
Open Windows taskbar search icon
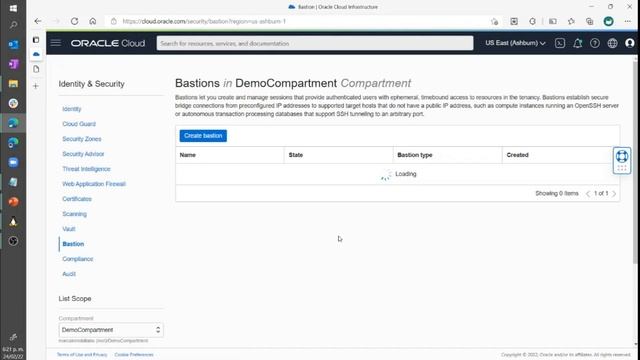point(13,25)
